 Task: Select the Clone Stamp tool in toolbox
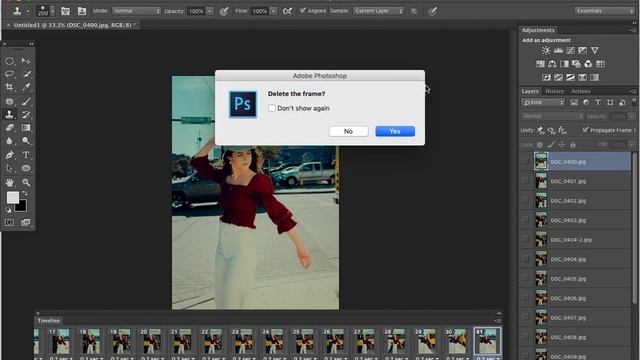[x=9, y=115]
